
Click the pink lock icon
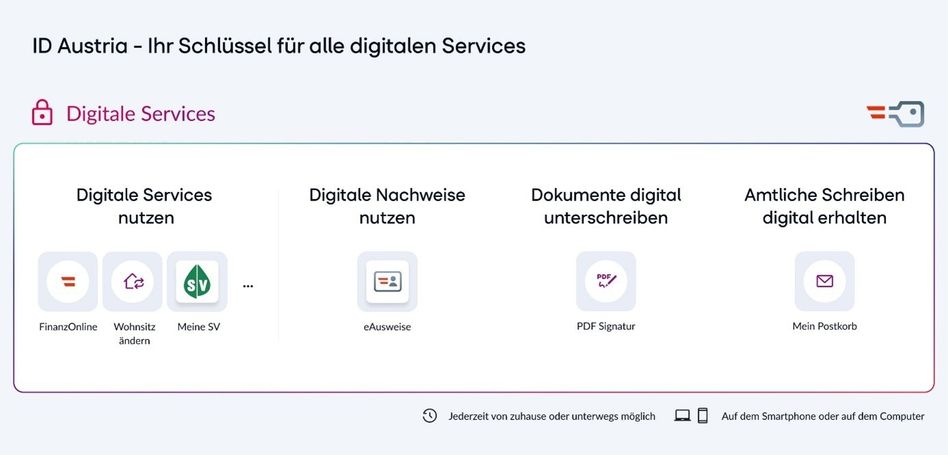point(42,113)
